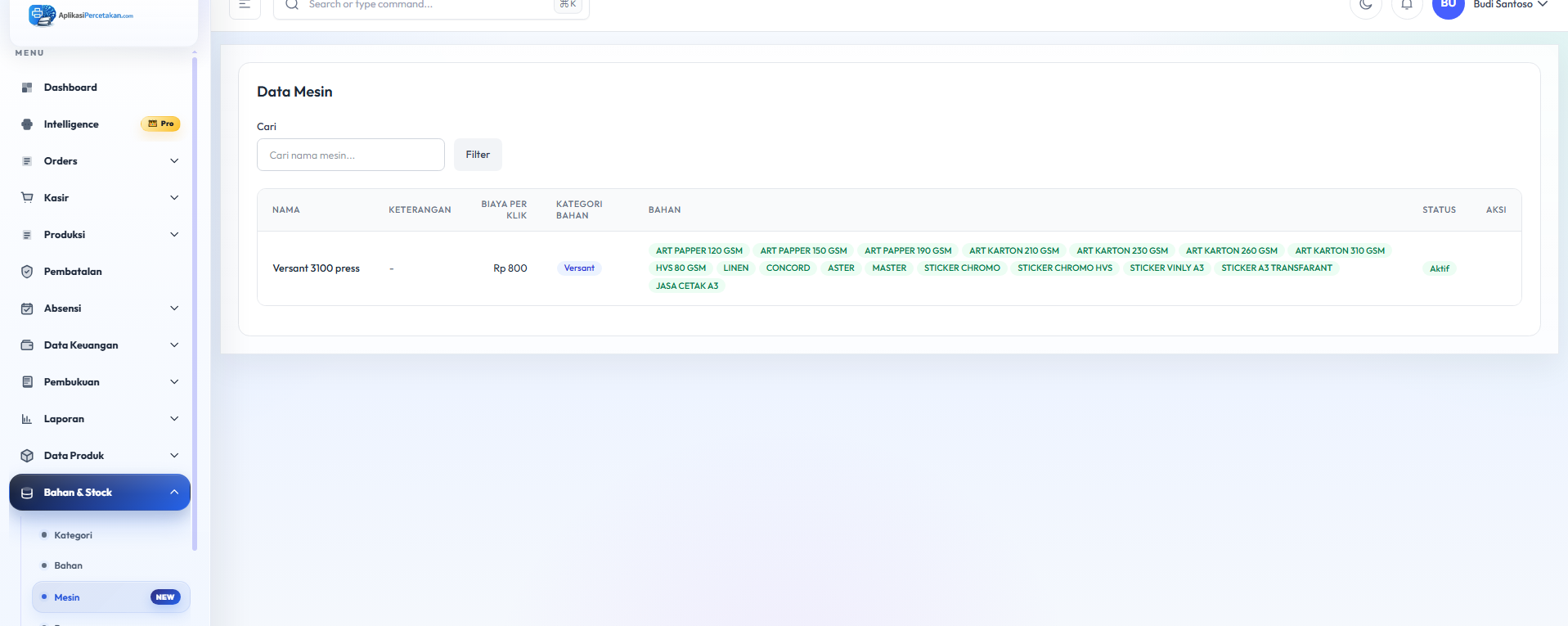Screen dimensions: 1568x626
Task: Click the Data Mesin heading
Action: [x=294, y=92]
